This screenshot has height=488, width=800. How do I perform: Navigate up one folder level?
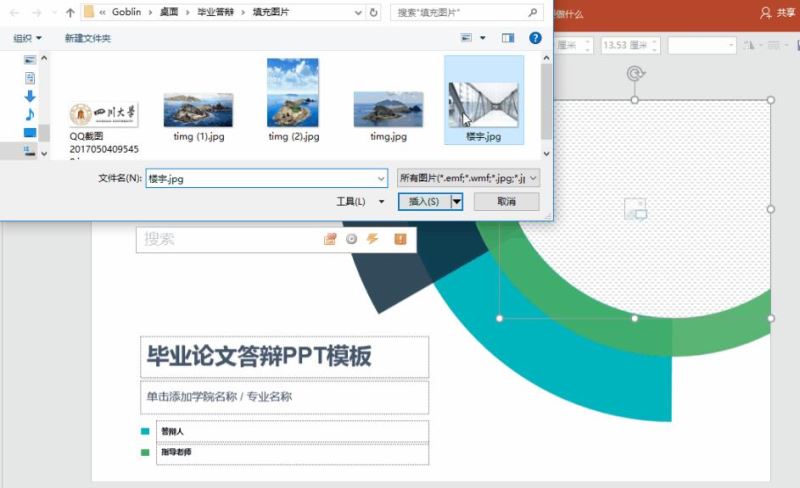point(70,13)
